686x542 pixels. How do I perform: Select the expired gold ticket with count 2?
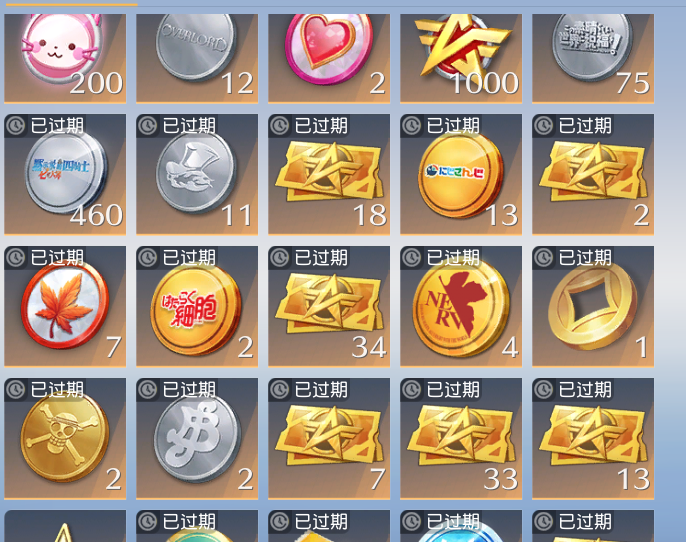[x=593, y=175]
